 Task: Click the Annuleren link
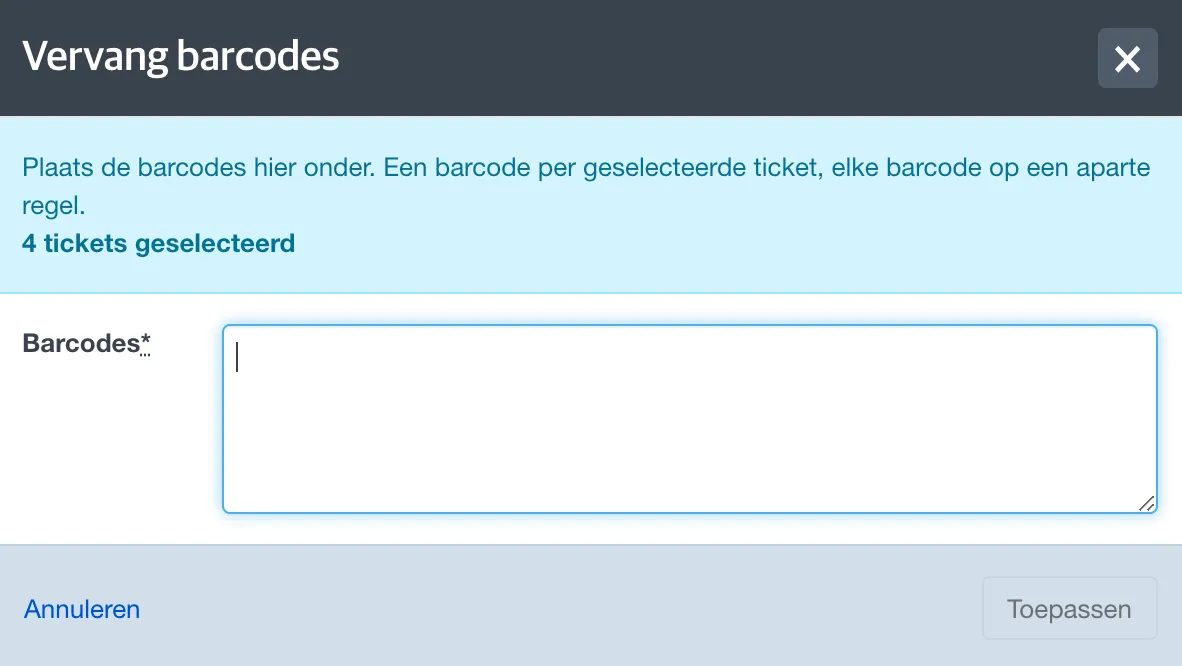[x=81, y=609]
